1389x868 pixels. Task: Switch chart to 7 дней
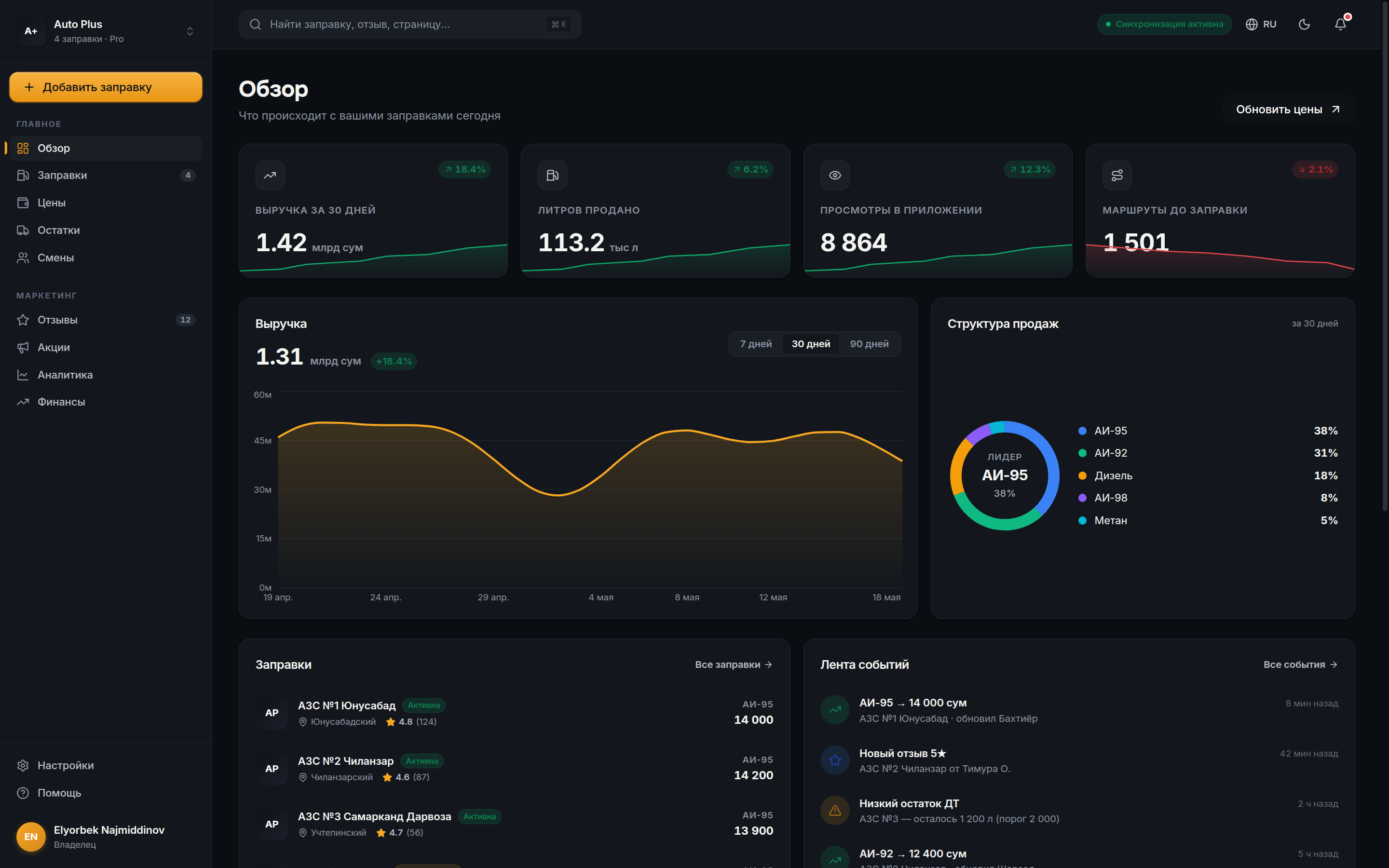(x=755, y=344)
